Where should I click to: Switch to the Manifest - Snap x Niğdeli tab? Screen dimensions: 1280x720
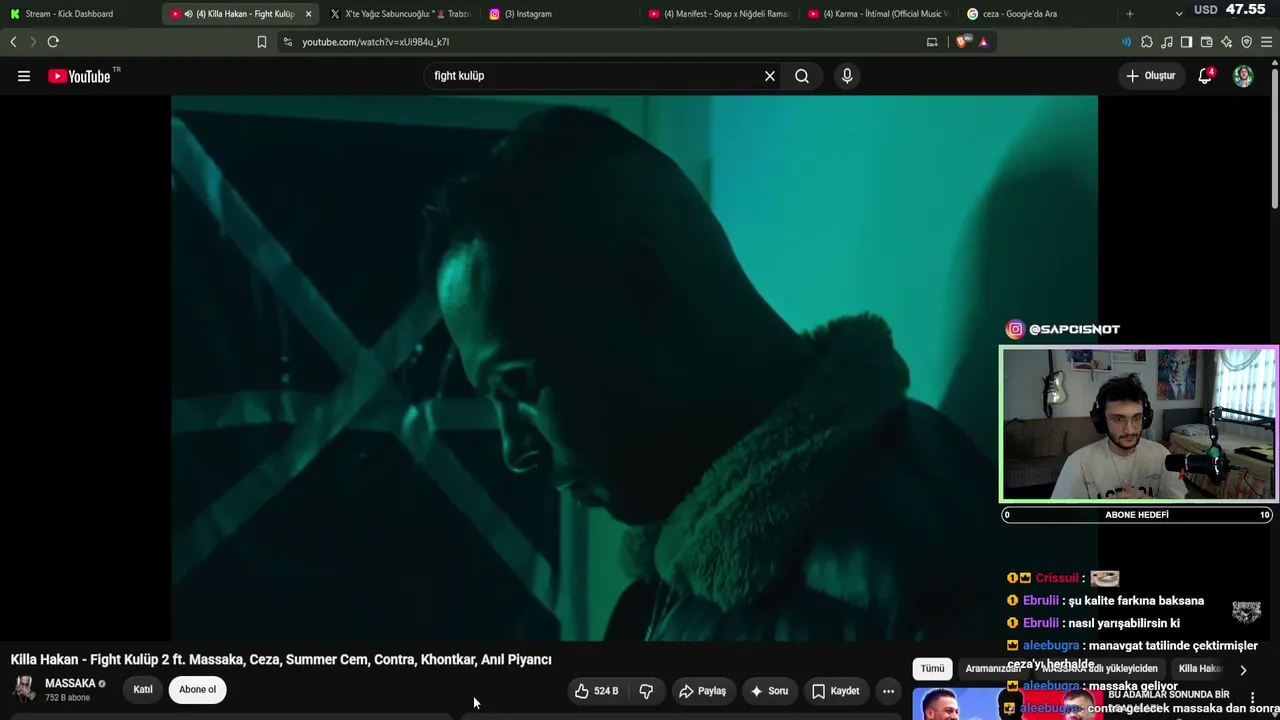718,14
